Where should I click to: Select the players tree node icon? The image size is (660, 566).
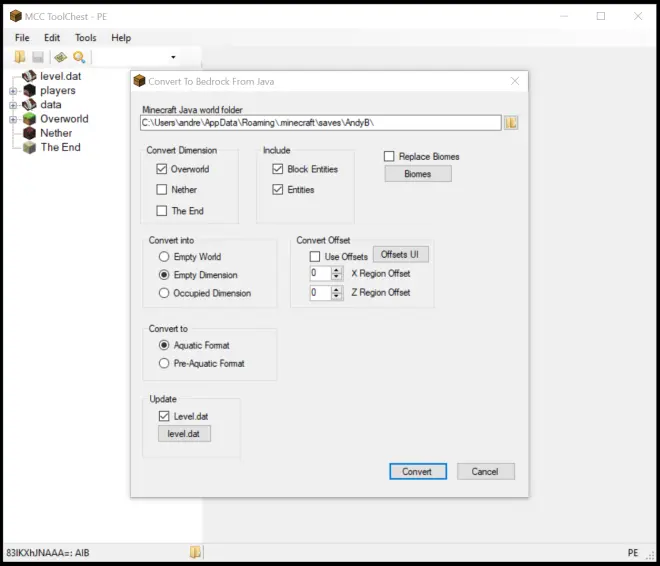pos(29,90)
